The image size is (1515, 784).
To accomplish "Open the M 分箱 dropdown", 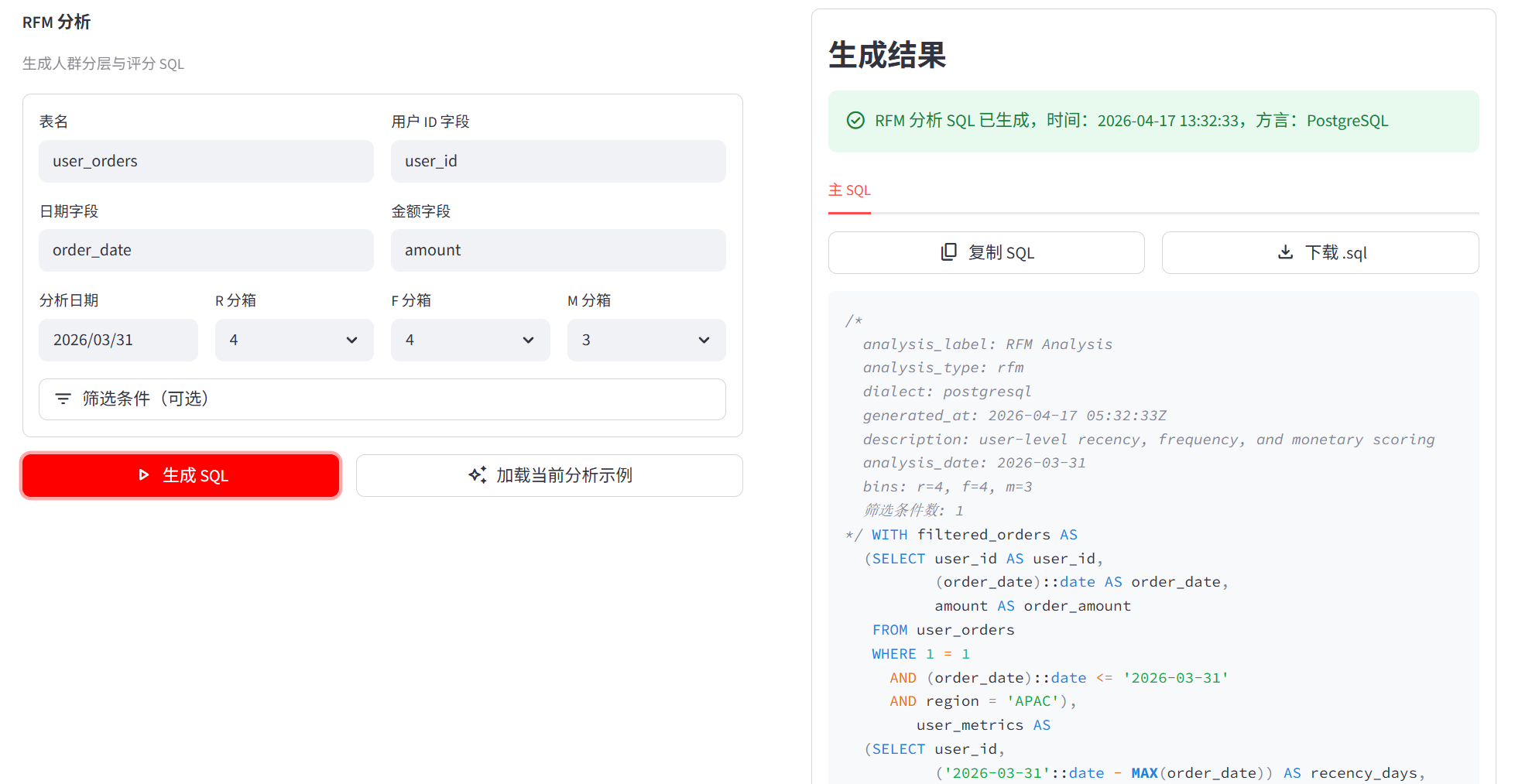I will 646,340.
